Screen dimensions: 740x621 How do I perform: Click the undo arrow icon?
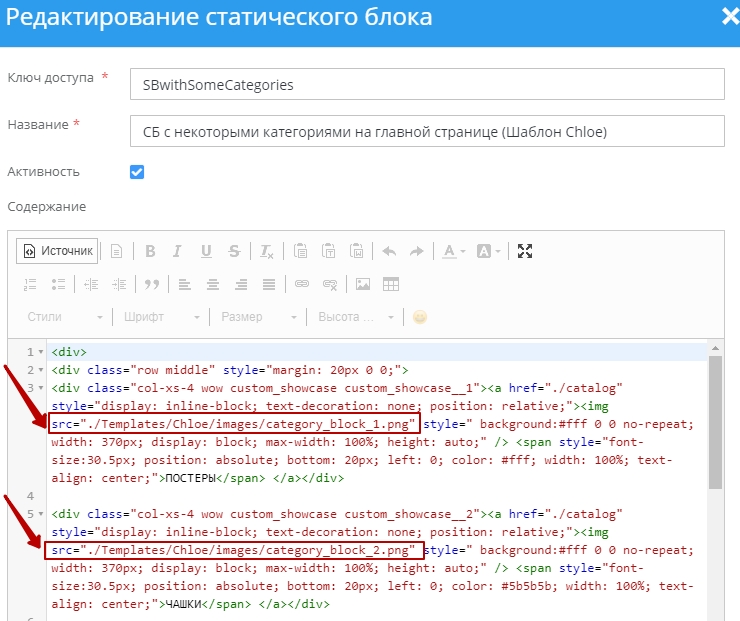[x=389, y=251]
